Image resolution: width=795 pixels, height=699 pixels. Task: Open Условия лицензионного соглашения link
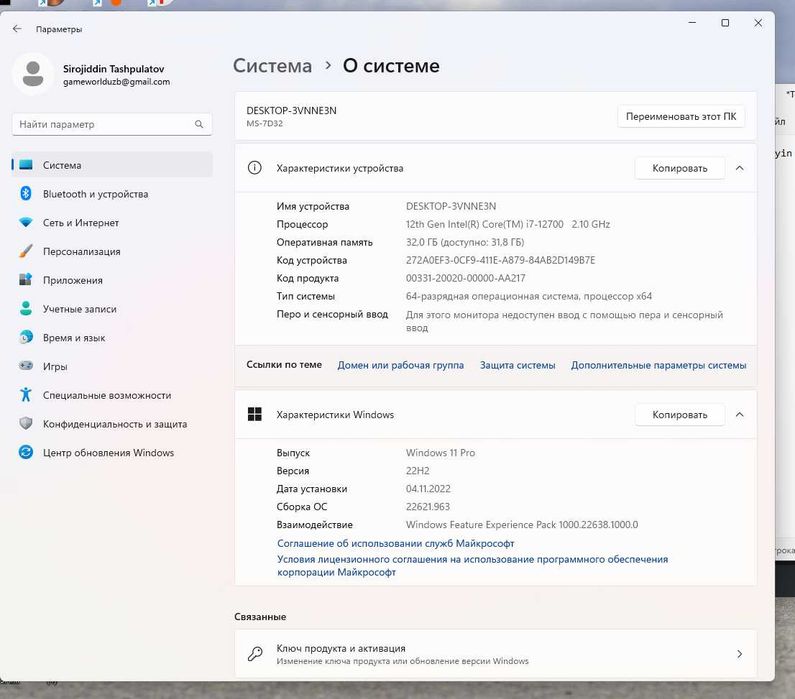[x=473, y=565]
